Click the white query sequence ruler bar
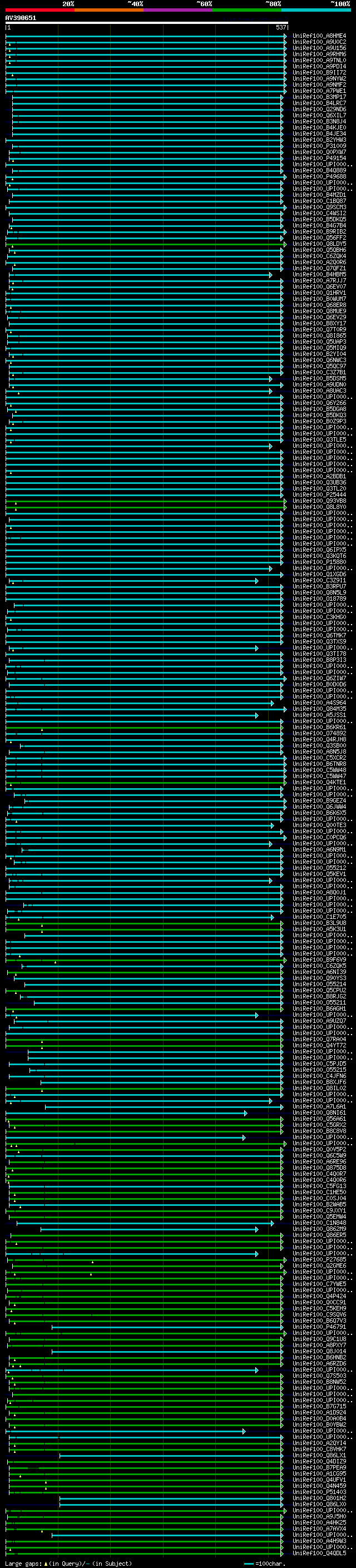The height and width of the screenshot is (1568, 356). [147, 23]
